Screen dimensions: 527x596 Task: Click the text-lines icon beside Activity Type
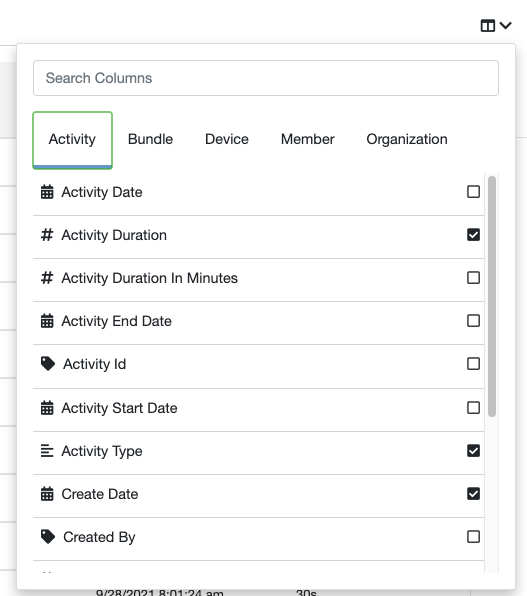click(47, 451)
